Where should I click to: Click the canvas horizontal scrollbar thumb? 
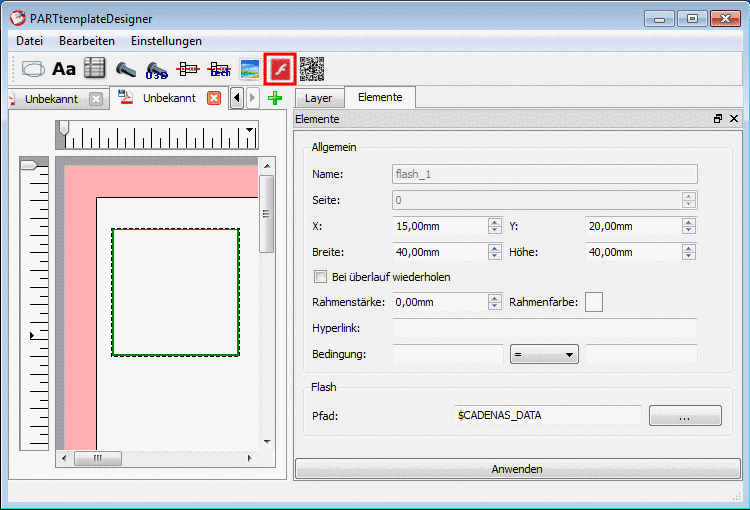[x=98, y=458]
